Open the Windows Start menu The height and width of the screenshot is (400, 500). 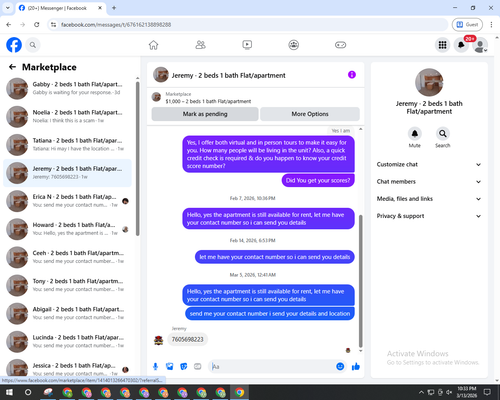coord(9,392)
